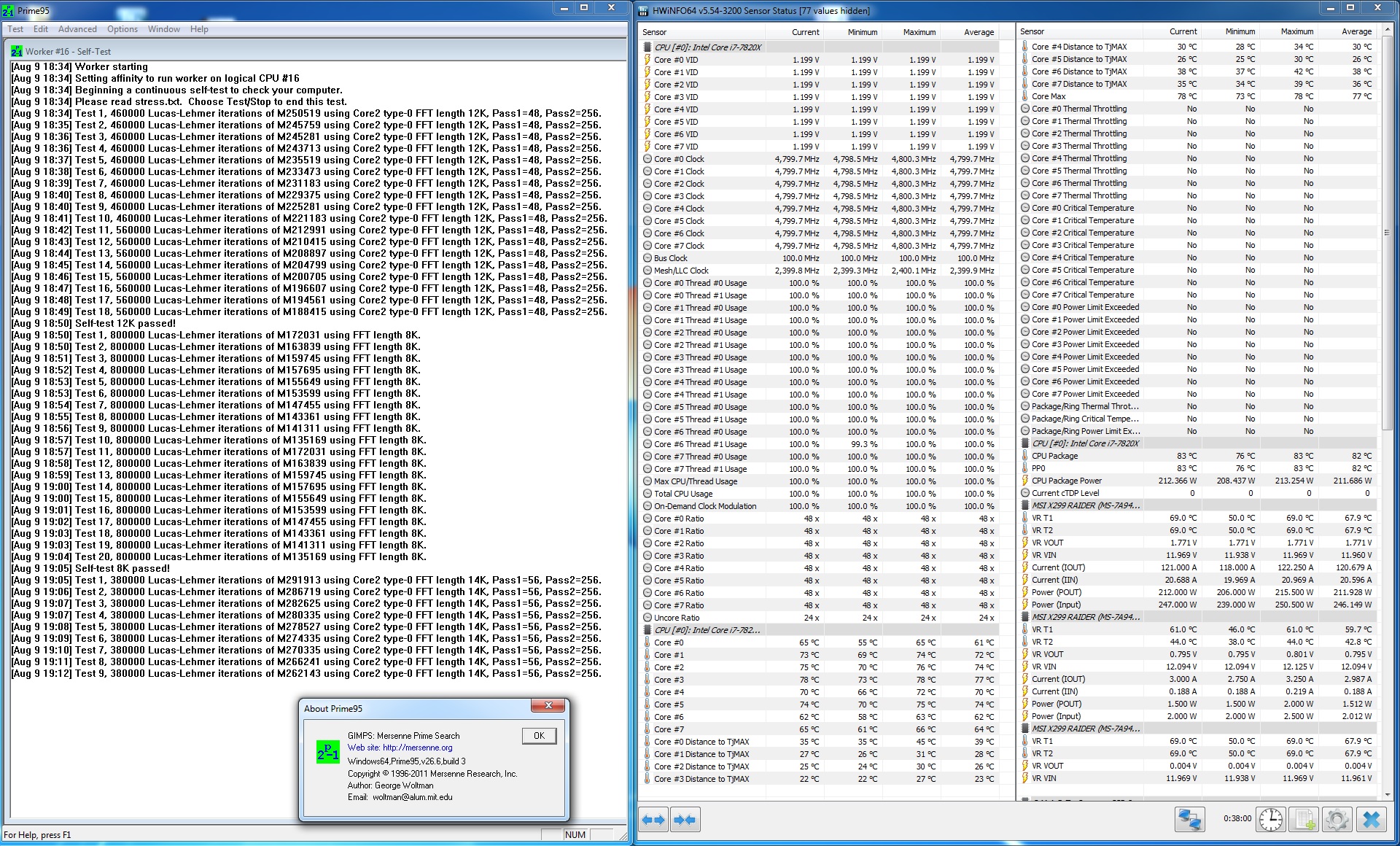Viewport: 1400px width, 846px height.
Task: Click the Current column header in the left list
Action: [793, 32]
